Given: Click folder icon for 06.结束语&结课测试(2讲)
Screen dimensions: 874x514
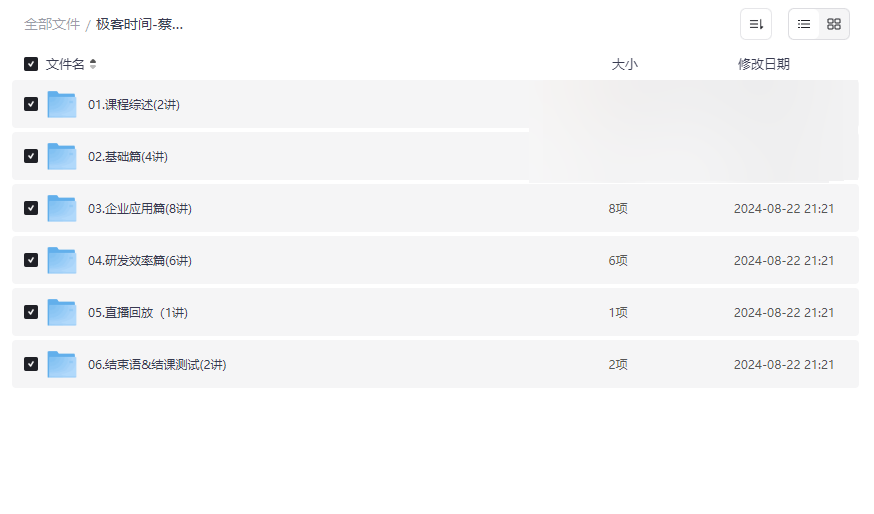Looking at the screenshot, I should (62, 364).
